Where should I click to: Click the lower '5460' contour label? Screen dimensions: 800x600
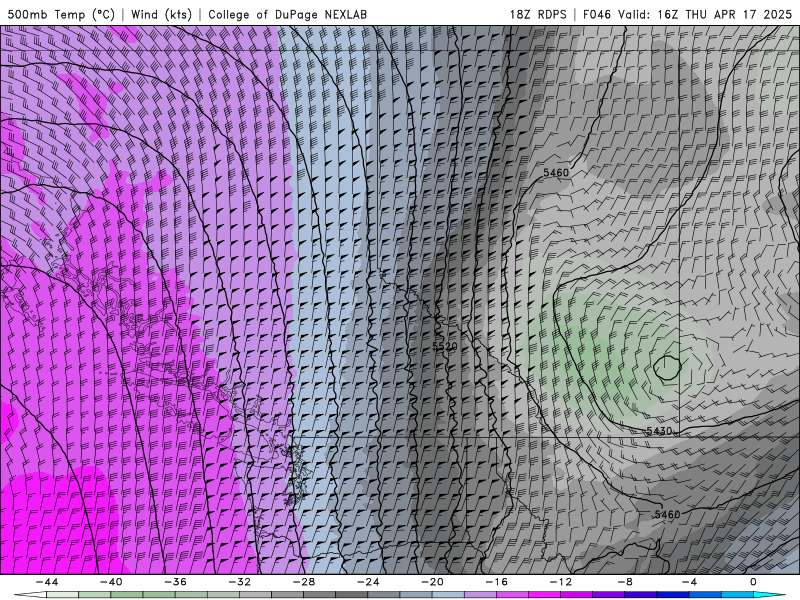pos(667,514)
